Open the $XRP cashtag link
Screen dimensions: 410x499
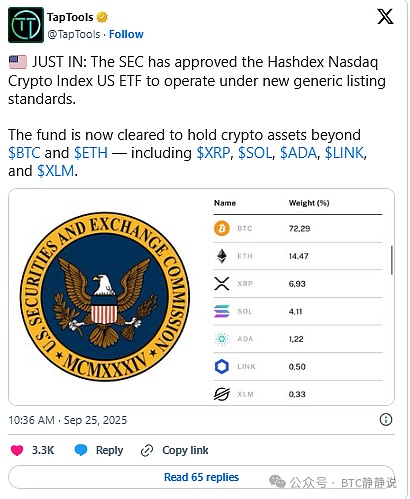point(213,153)
